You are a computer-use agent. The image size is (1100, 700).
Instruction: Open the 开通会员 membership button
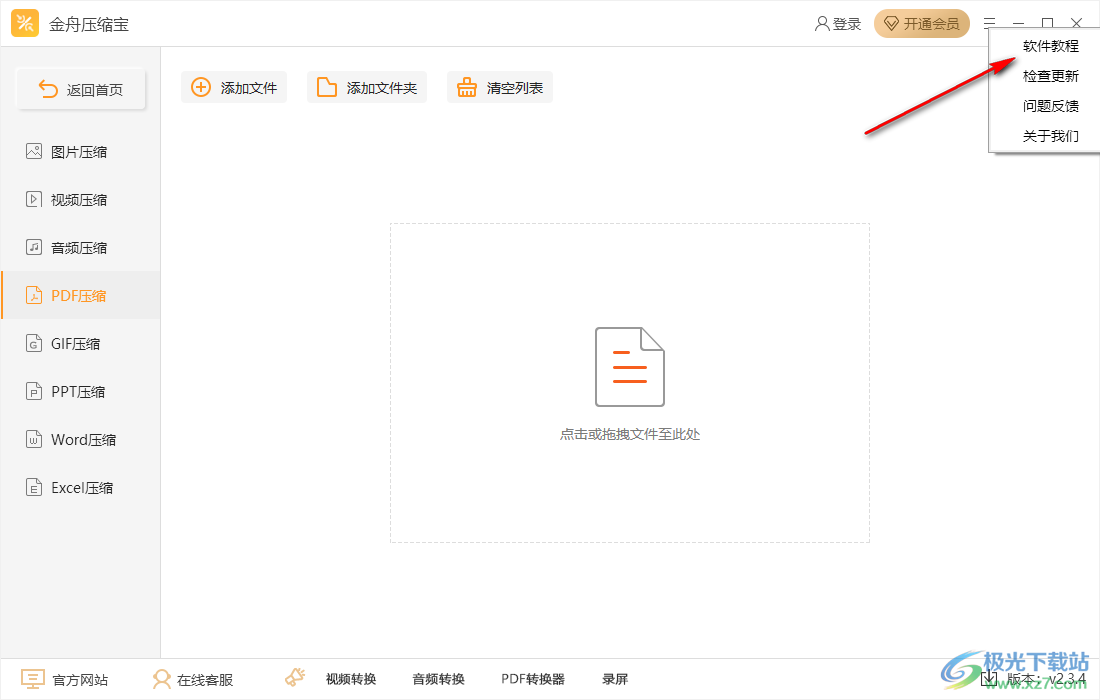point(921,24)
